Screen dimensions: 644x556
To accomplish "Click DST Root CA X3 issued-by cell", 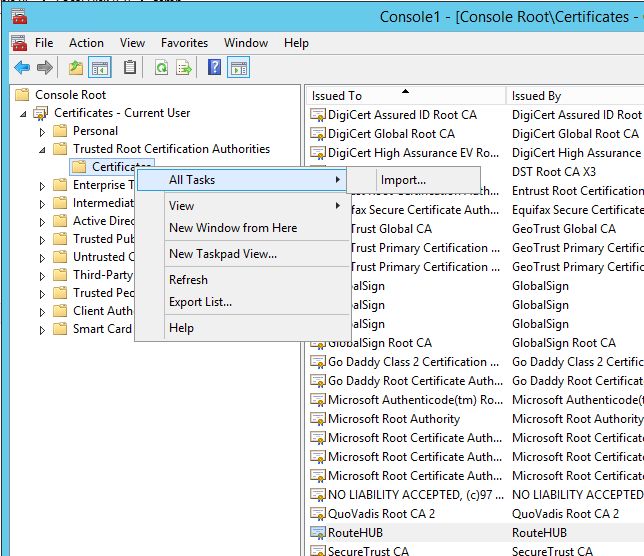I will tap(553, 172).
